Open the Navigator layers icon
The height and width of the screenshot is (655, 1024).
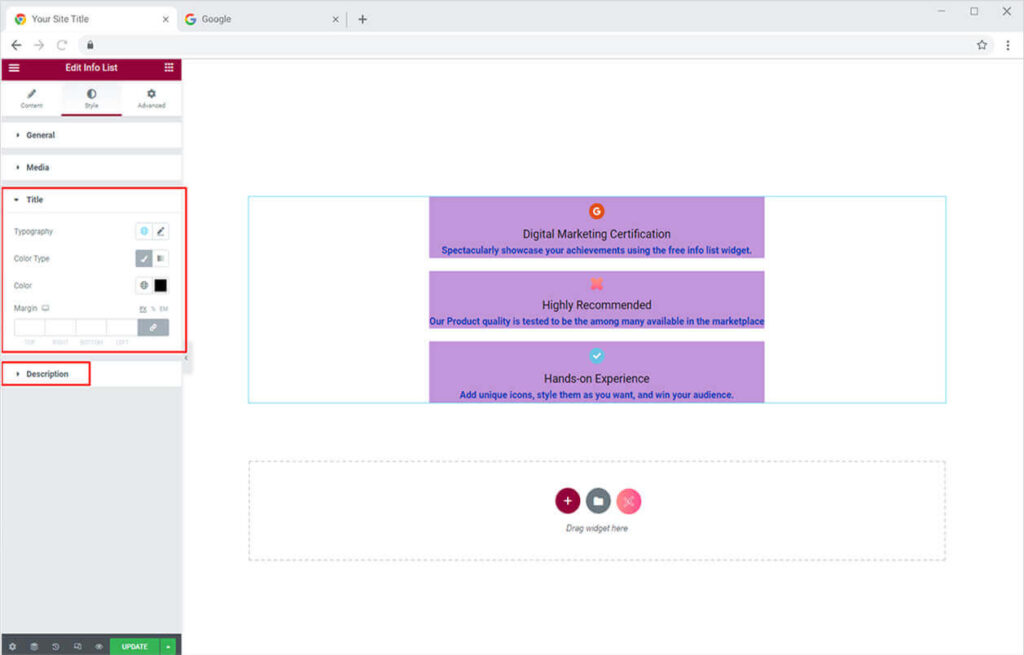34,646
